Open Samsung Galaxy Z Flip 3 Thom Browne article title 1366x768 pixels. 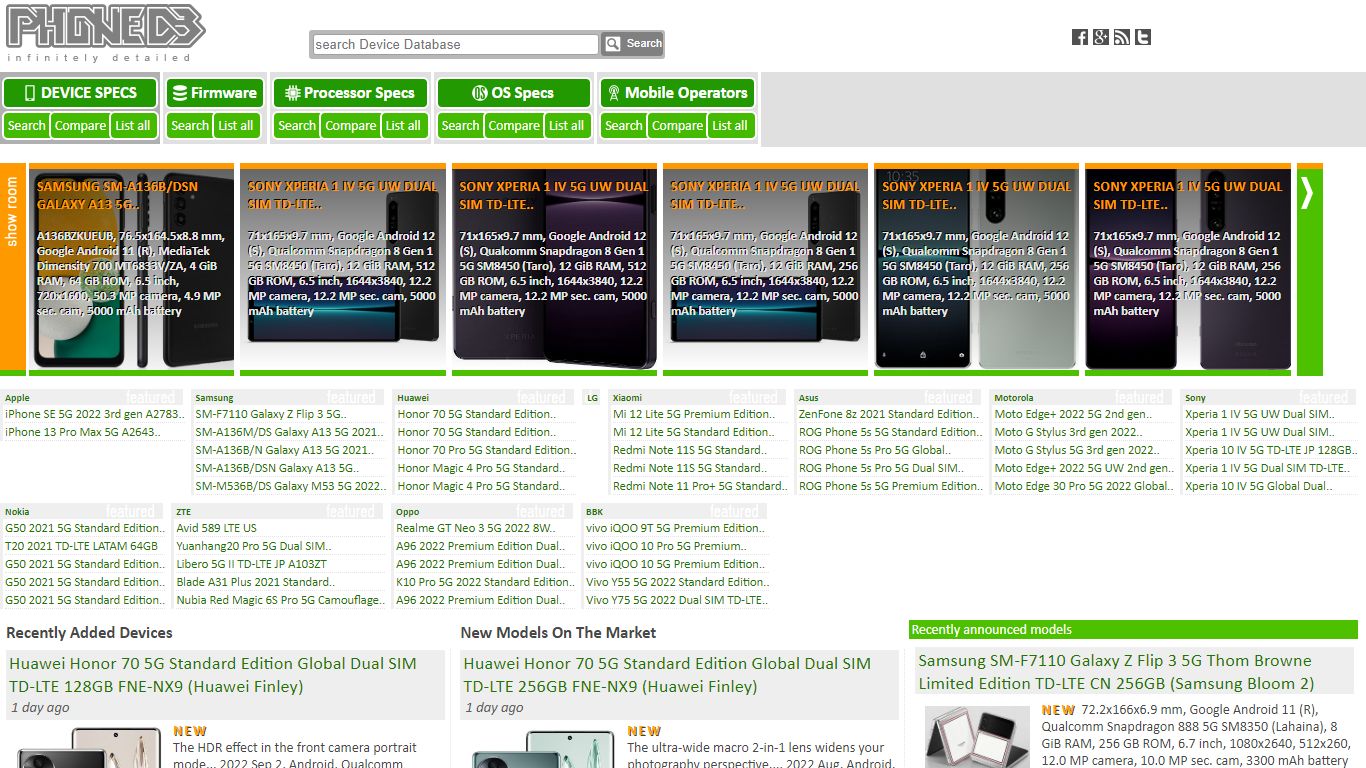pyautogui.click(x=1116, y=672)
